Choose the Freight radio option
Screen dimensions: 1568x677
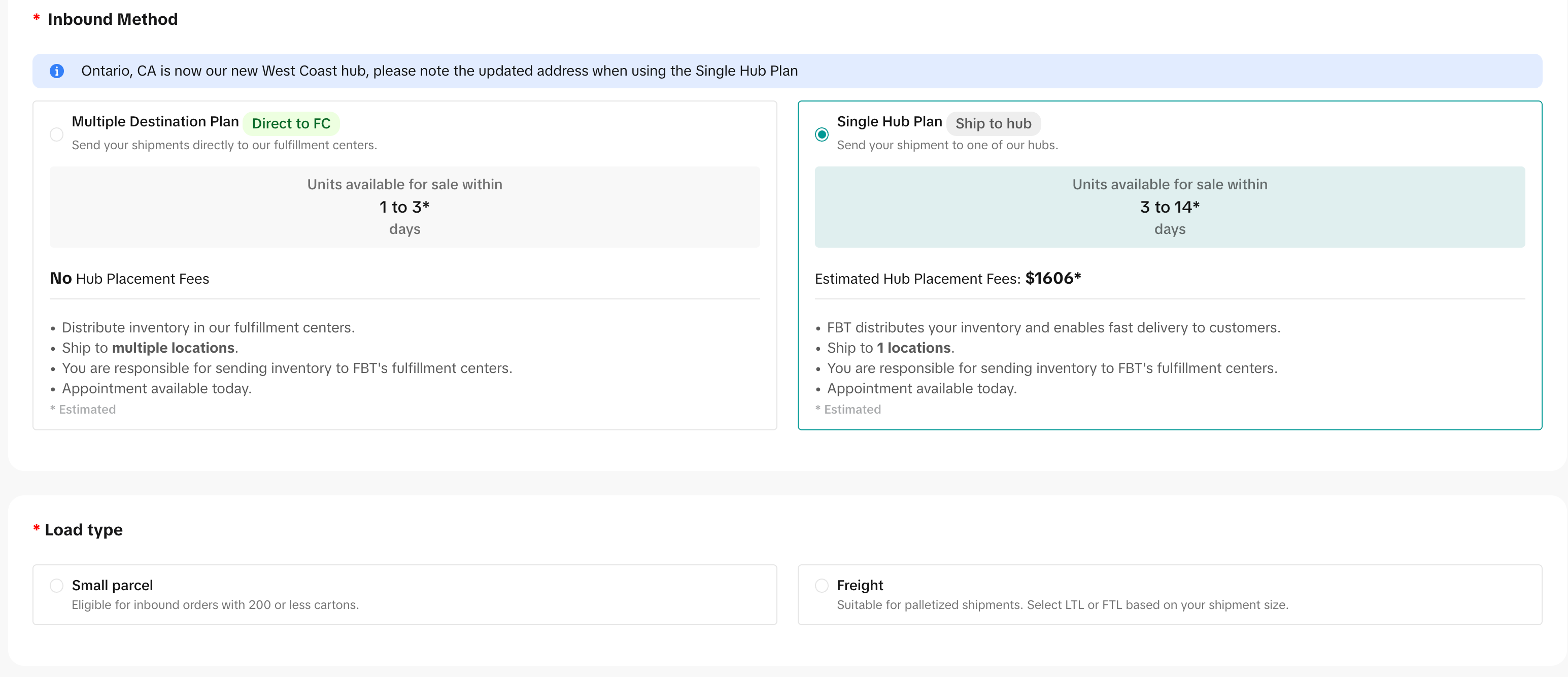[x=821, y=586]
